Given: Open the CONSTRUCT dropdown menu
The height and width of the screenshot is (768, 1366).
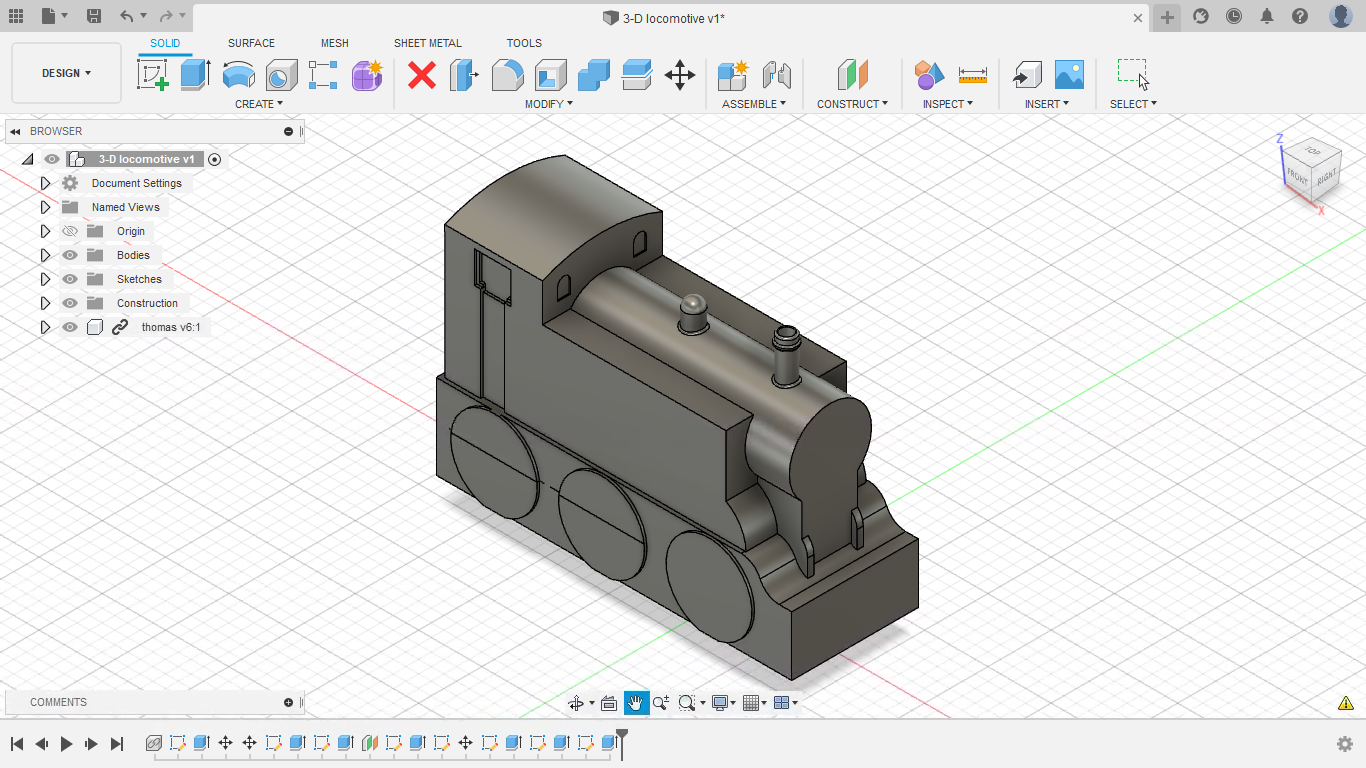Looking at the screenshot, I should coord(852,104).
